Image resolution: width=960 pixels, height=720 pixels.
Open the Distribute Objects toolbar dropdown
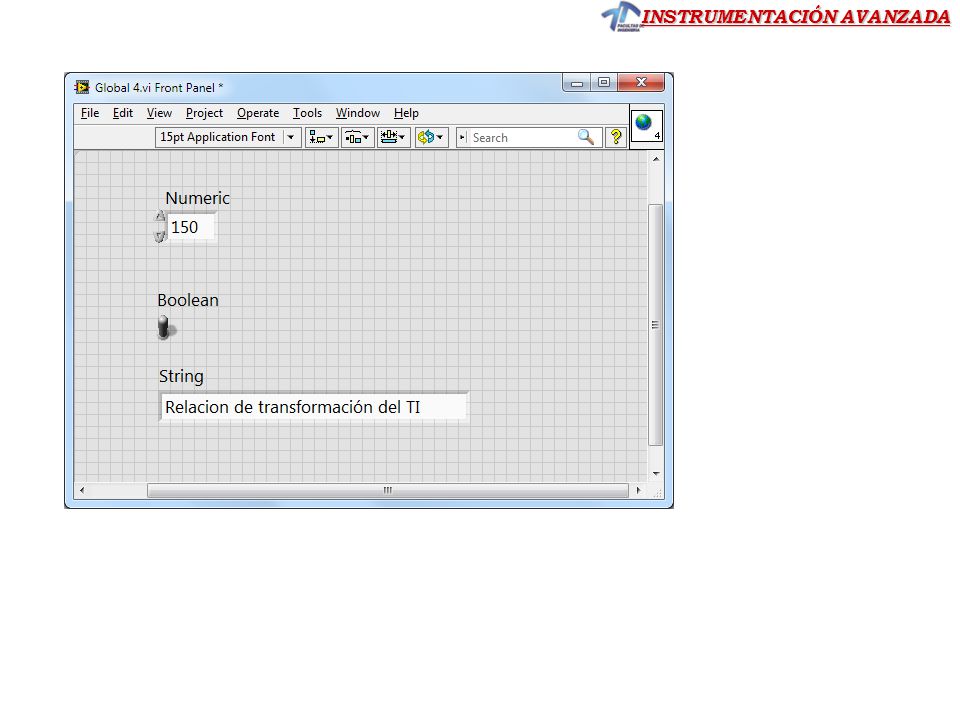(357, 137)
